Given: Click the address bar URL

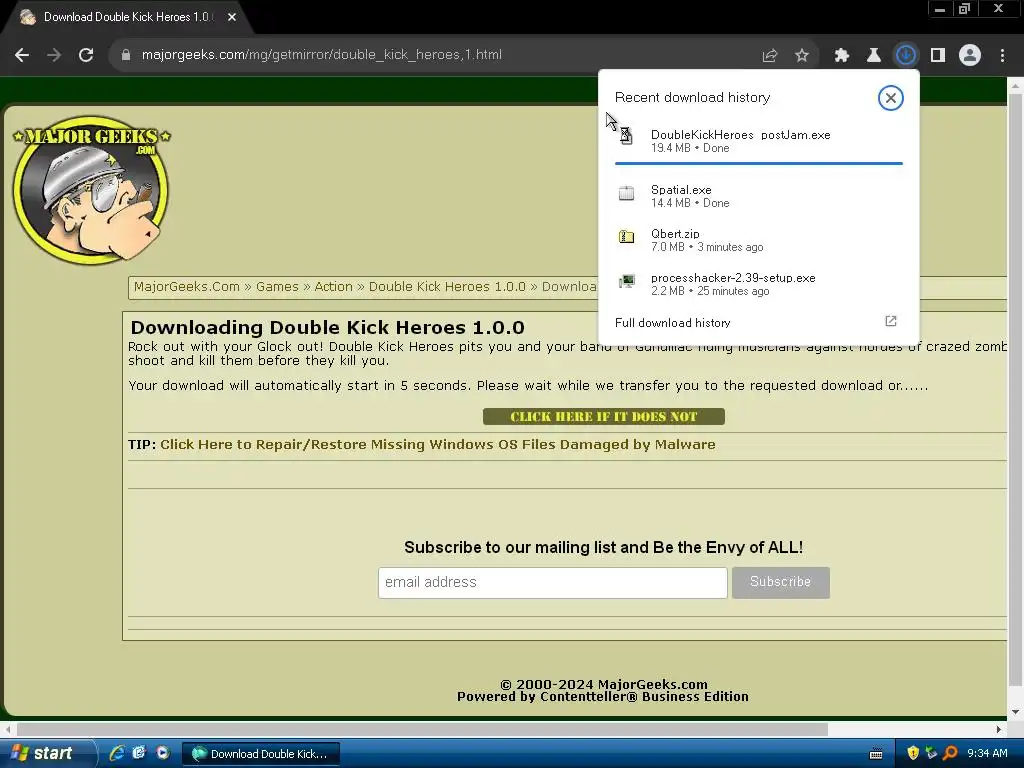Looking at the screenshot, I should (321, 55).
